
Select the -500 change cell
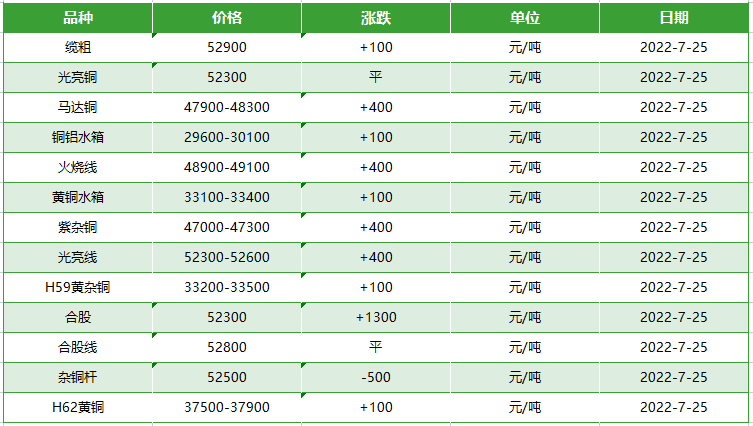click(376, 378)
